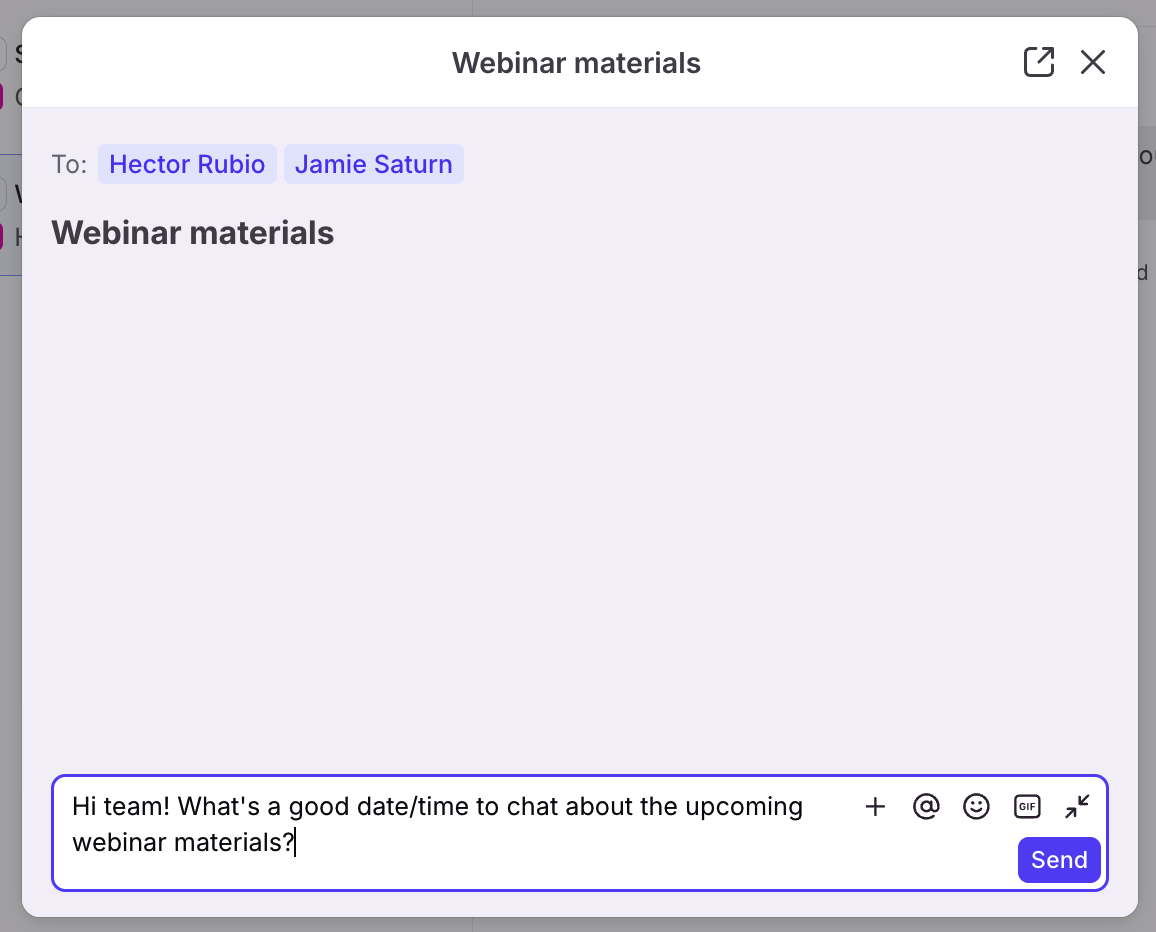Click the lower pink icon at left edge
Screen dimensions: 1156x932
(3, 237)
